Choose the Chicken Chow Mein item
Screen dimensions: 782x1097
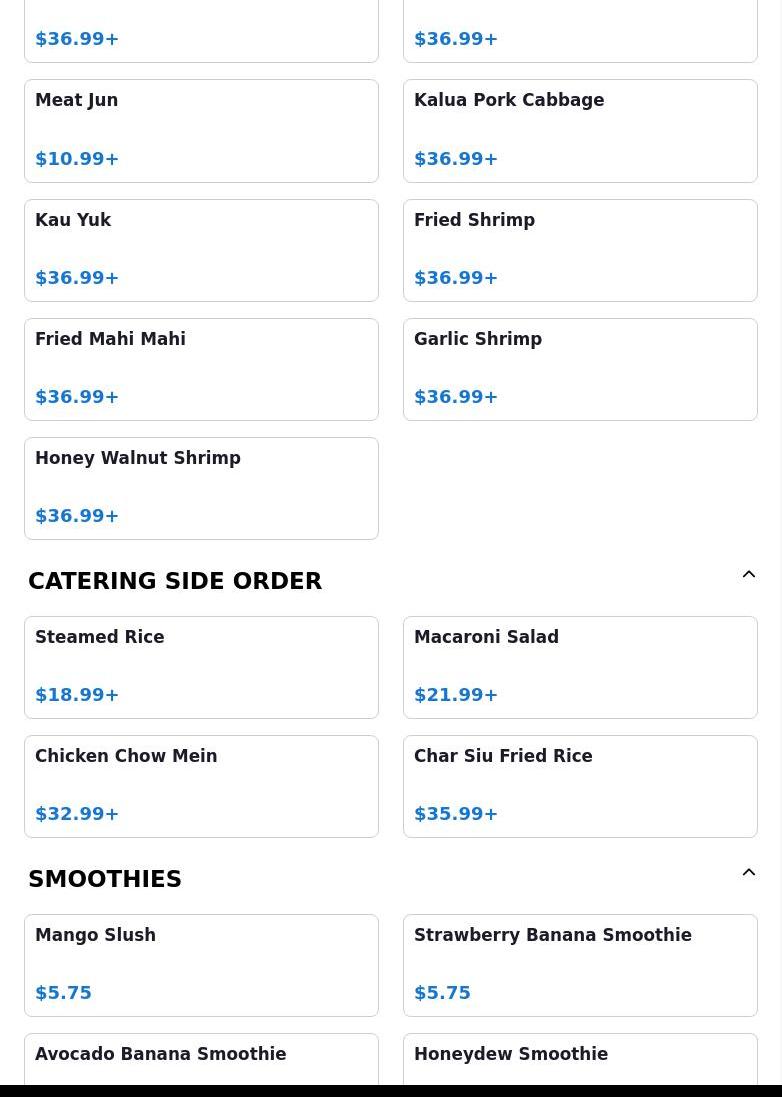coord(201,786)
